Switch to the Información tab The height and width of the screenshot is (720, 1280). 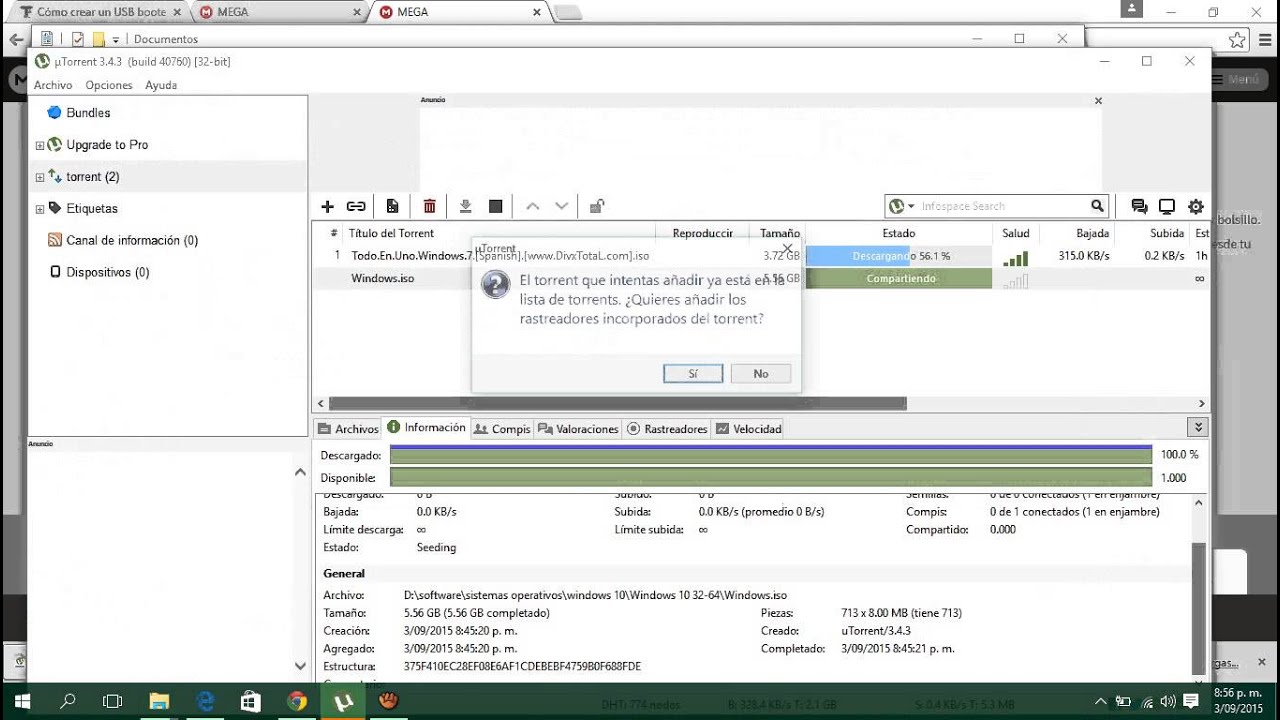click(x=426, y=428)
